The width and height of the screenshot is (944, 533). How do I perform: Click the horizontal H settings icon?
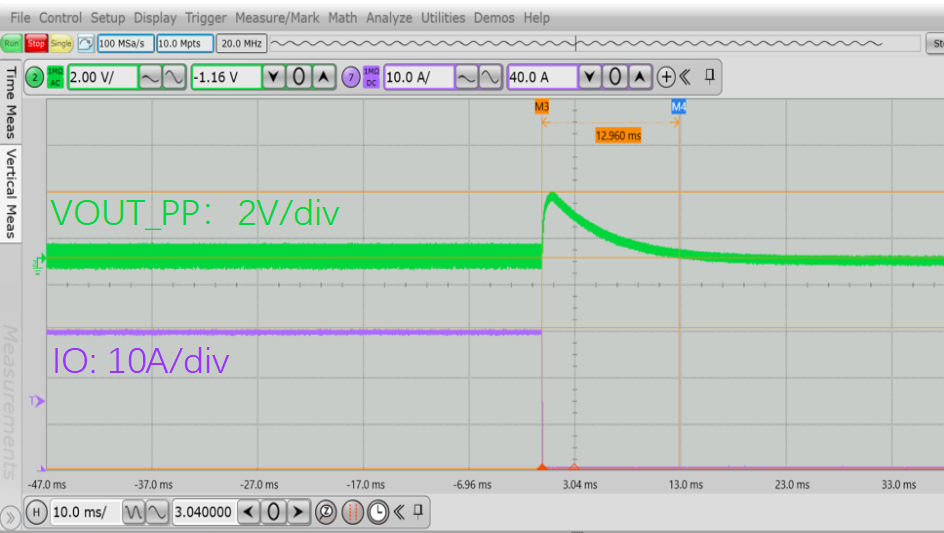click(x=36, y=513)
